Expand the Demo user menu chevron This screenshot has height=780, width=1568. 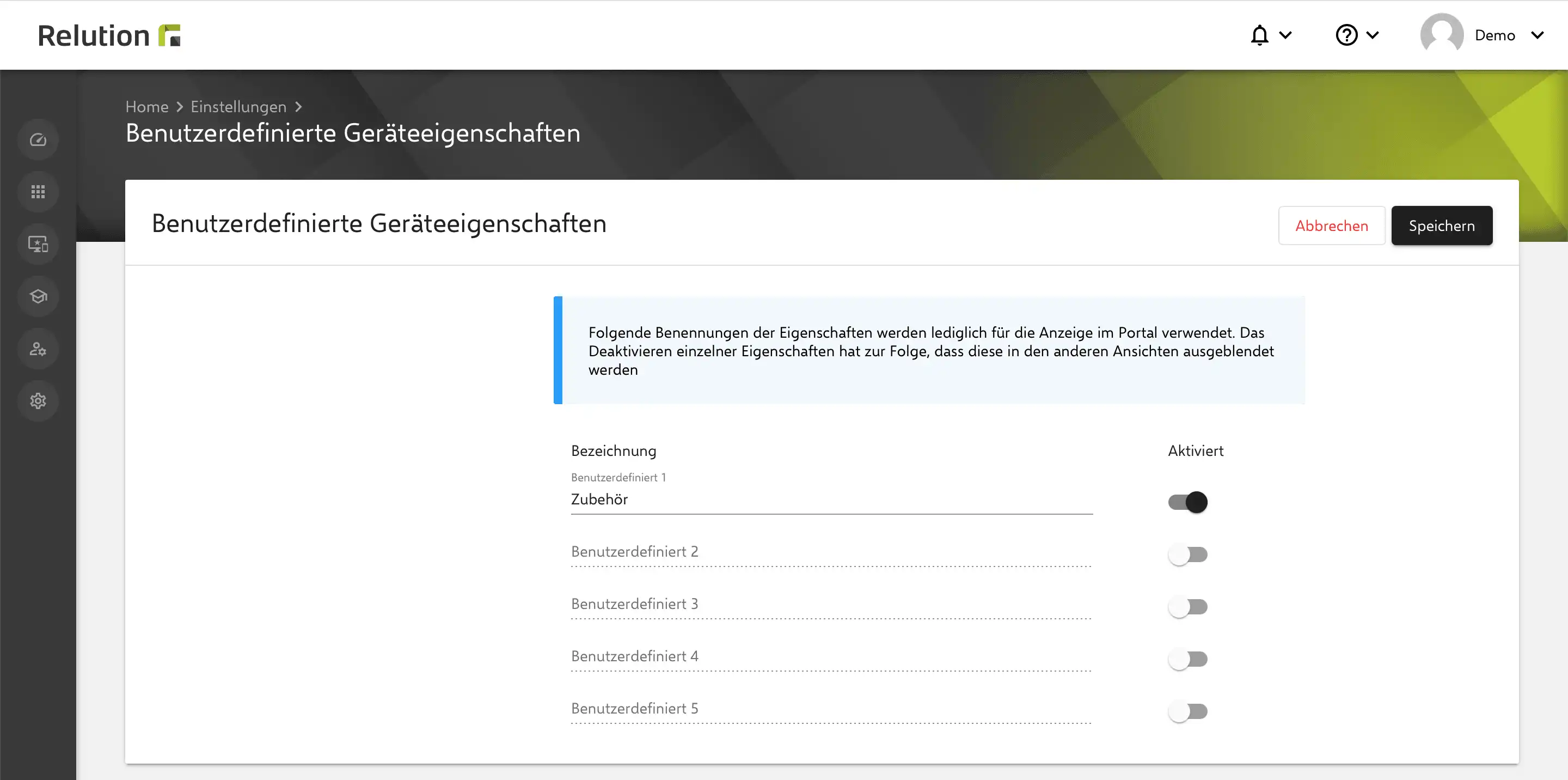coord(1537,35)
